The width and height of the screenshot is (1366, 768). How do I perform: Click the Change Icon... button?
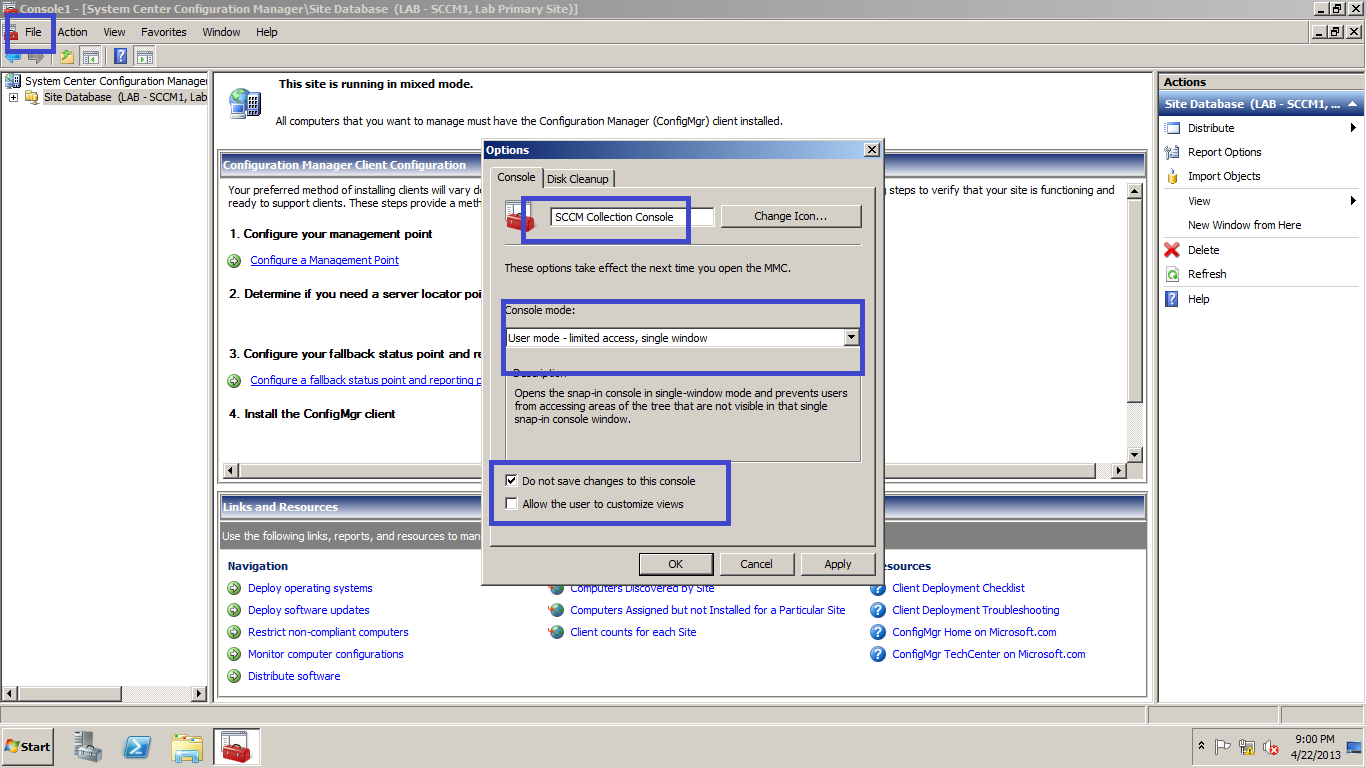[x=790, y=216]
